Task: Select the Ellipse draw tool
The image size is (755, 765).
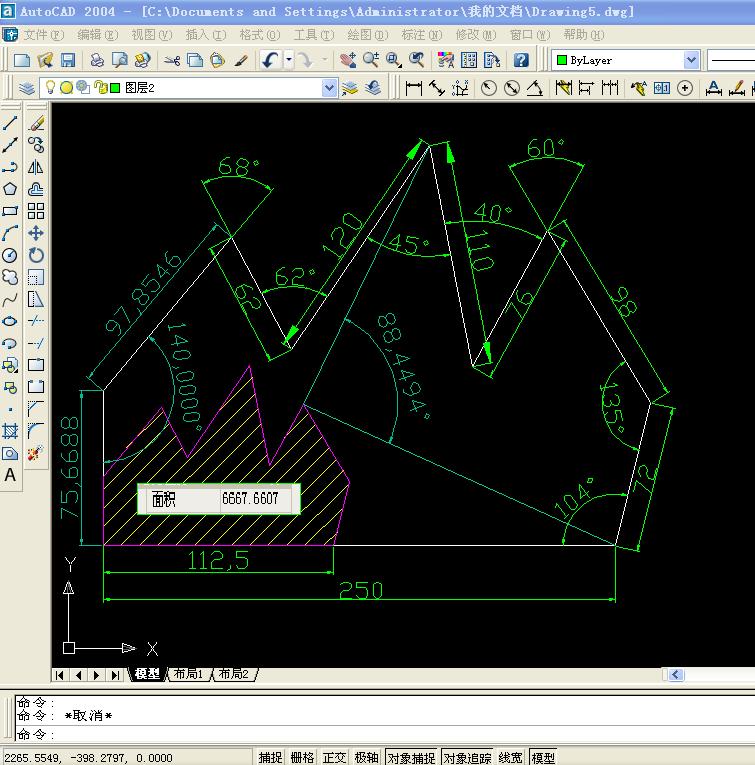Action: [x=10, y=321]
